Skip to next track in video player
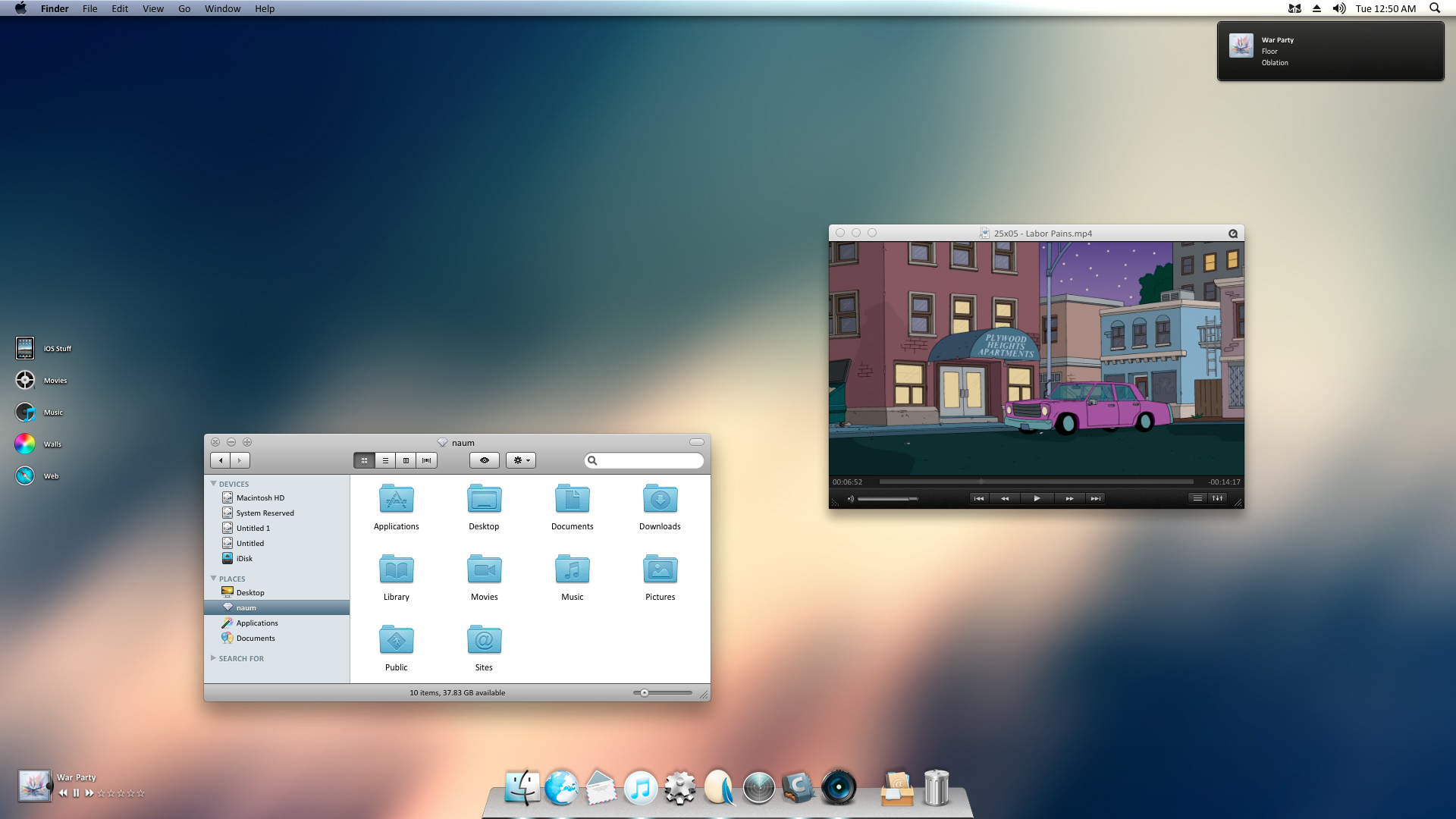This screenshot has width=1456, height=819. point(1095,498)
